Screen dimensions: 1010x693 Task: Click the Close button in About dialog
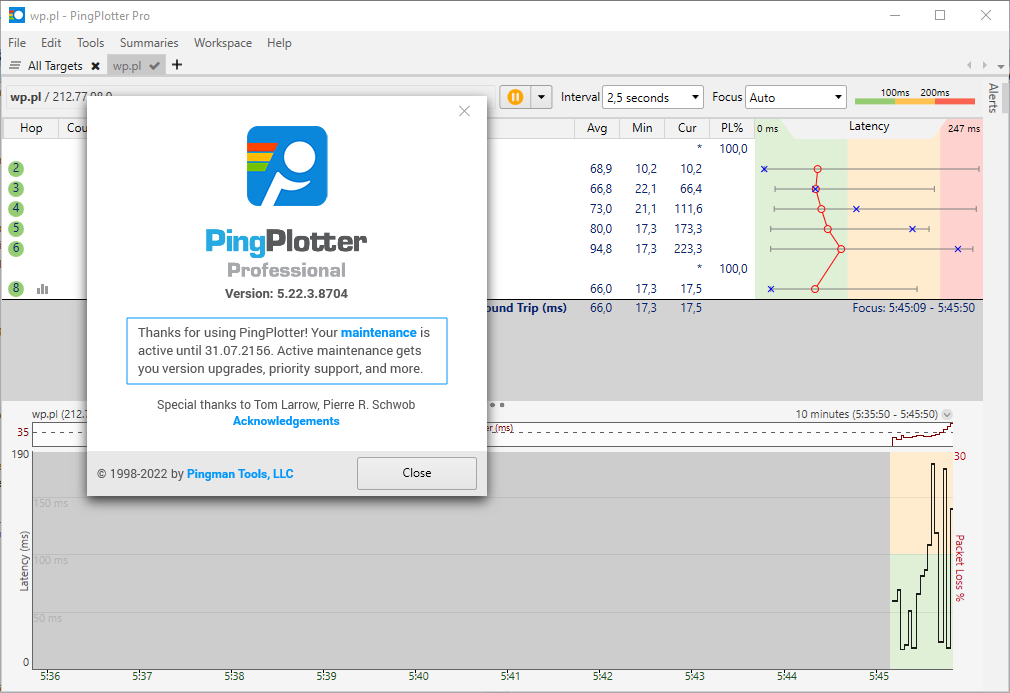(417, 473)
